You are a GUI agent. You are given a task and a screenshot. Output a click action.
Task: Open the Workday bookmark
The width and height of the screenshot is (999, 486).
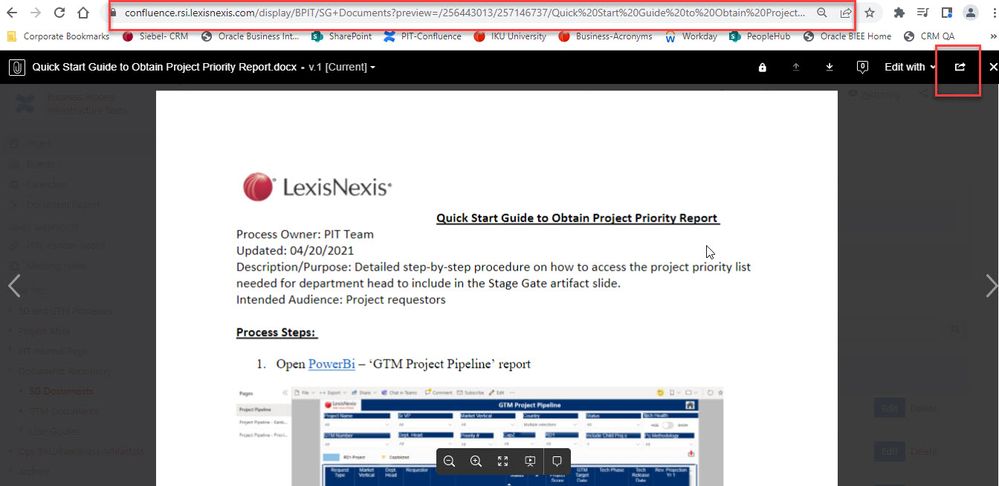pos(691,36)
